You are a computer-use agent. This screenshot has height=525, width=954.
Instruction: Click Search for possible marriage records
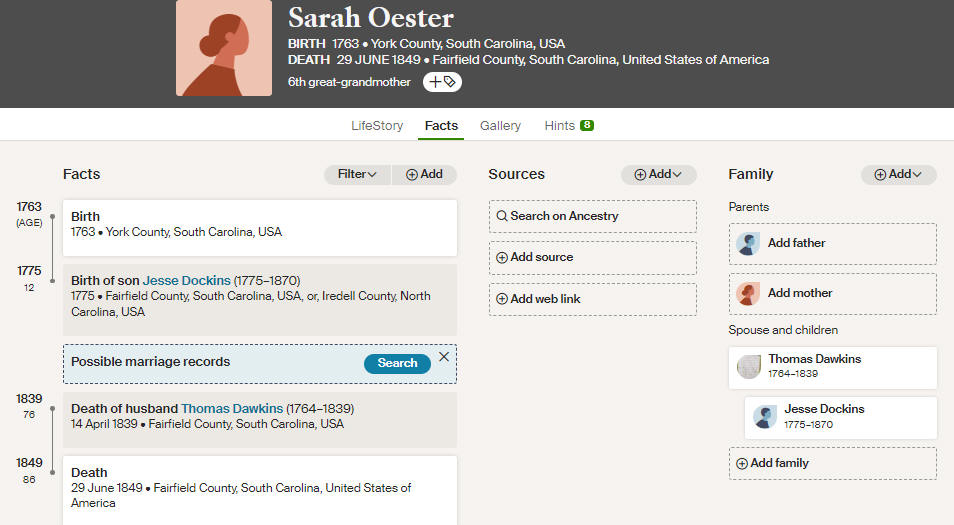pyautogui.click(x=397, y=363)
